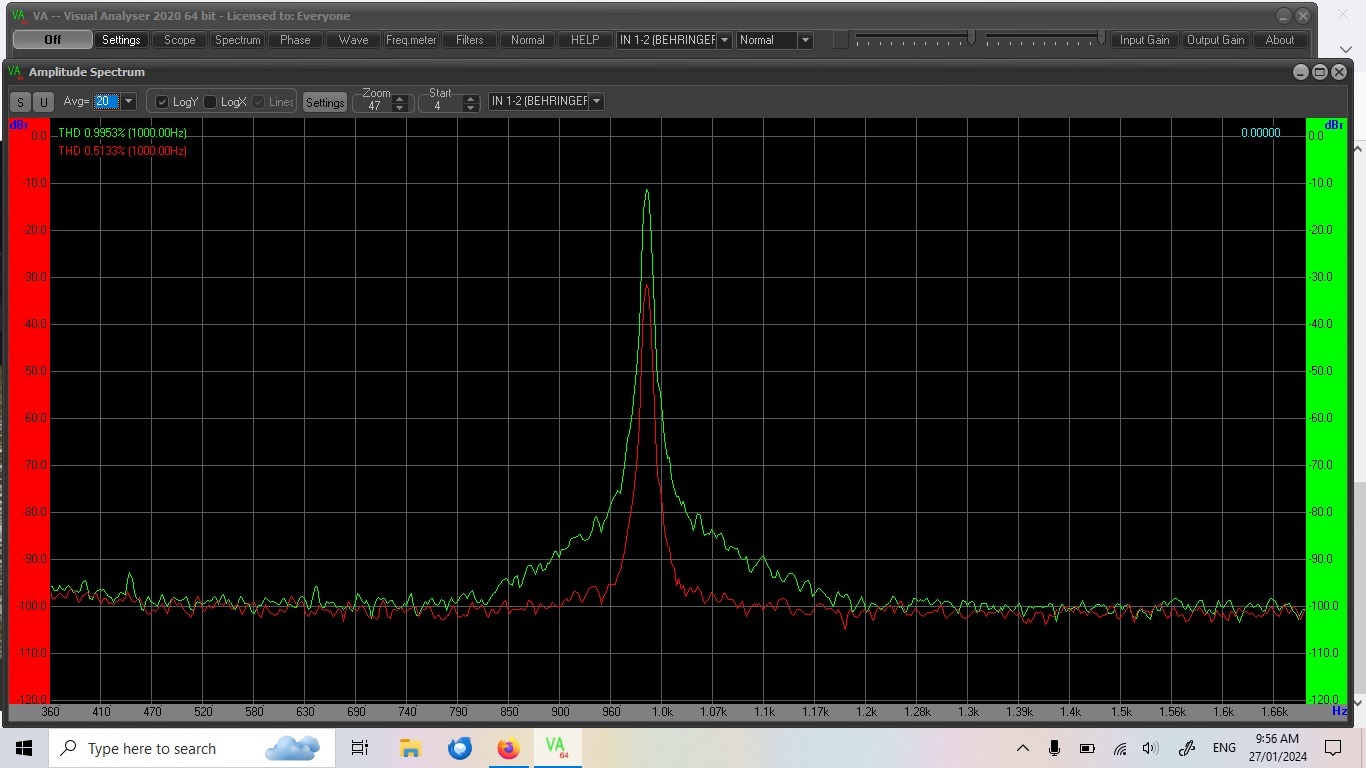
Task: Expand the Avg dropdown arrow
Action: (x=128, y=101)
